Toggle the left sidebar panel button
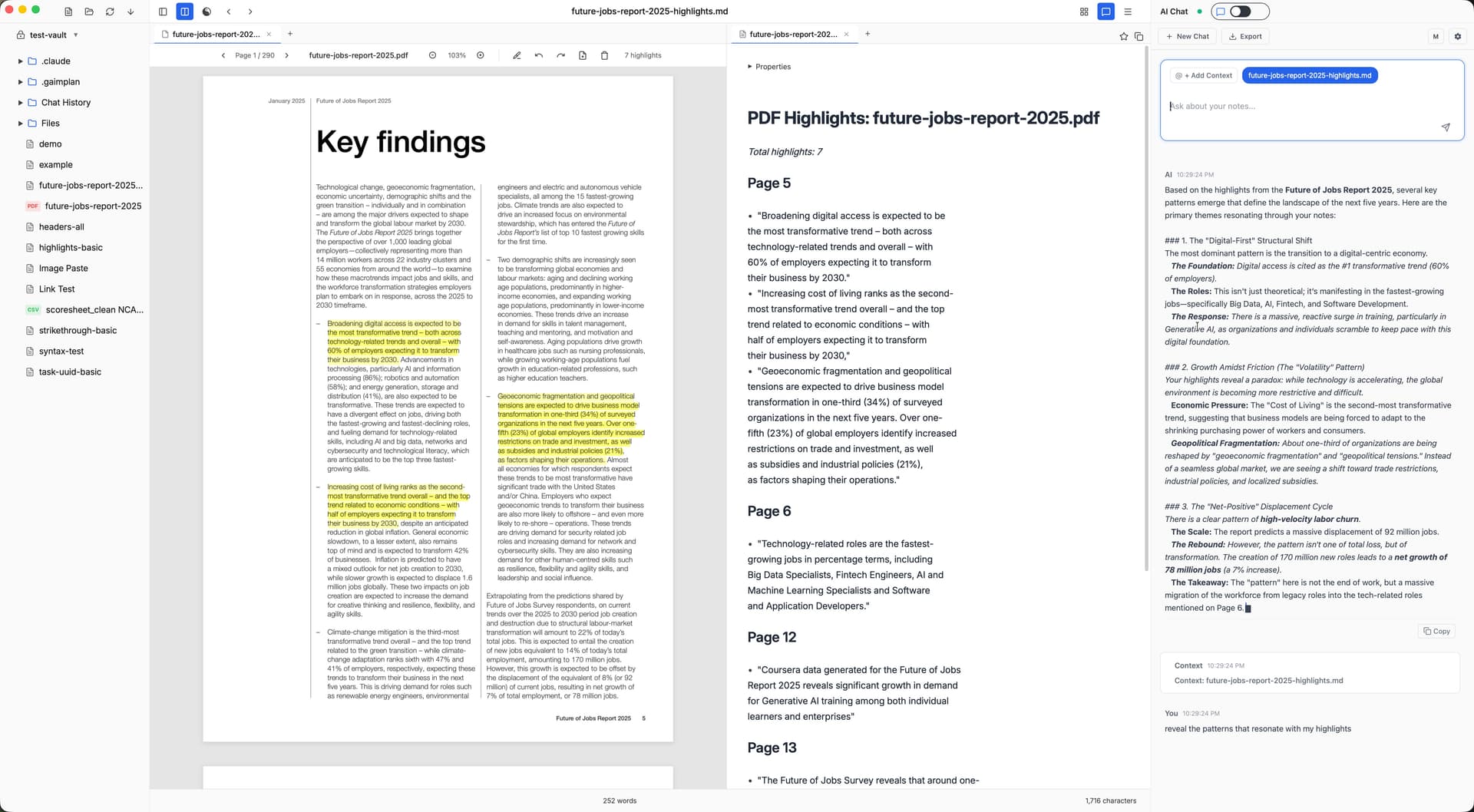The width and height of the screenshot is (1474, 812). coord(163,12)
